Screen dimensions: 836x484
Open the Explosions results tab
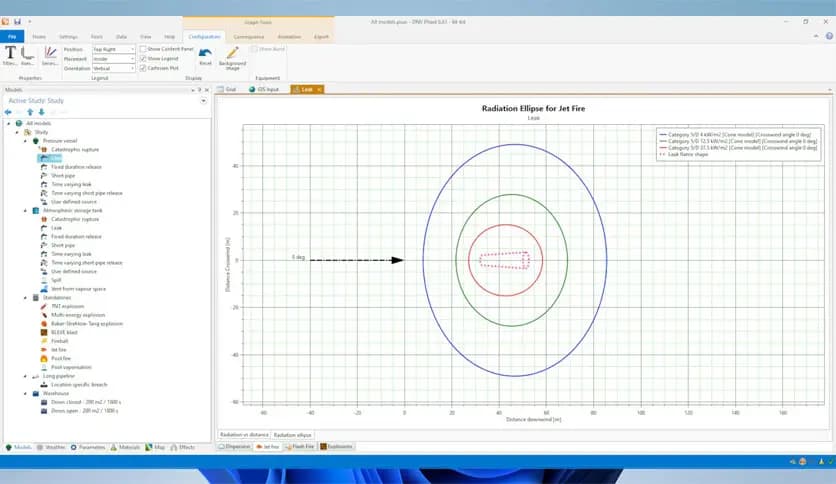click(336, 447)
